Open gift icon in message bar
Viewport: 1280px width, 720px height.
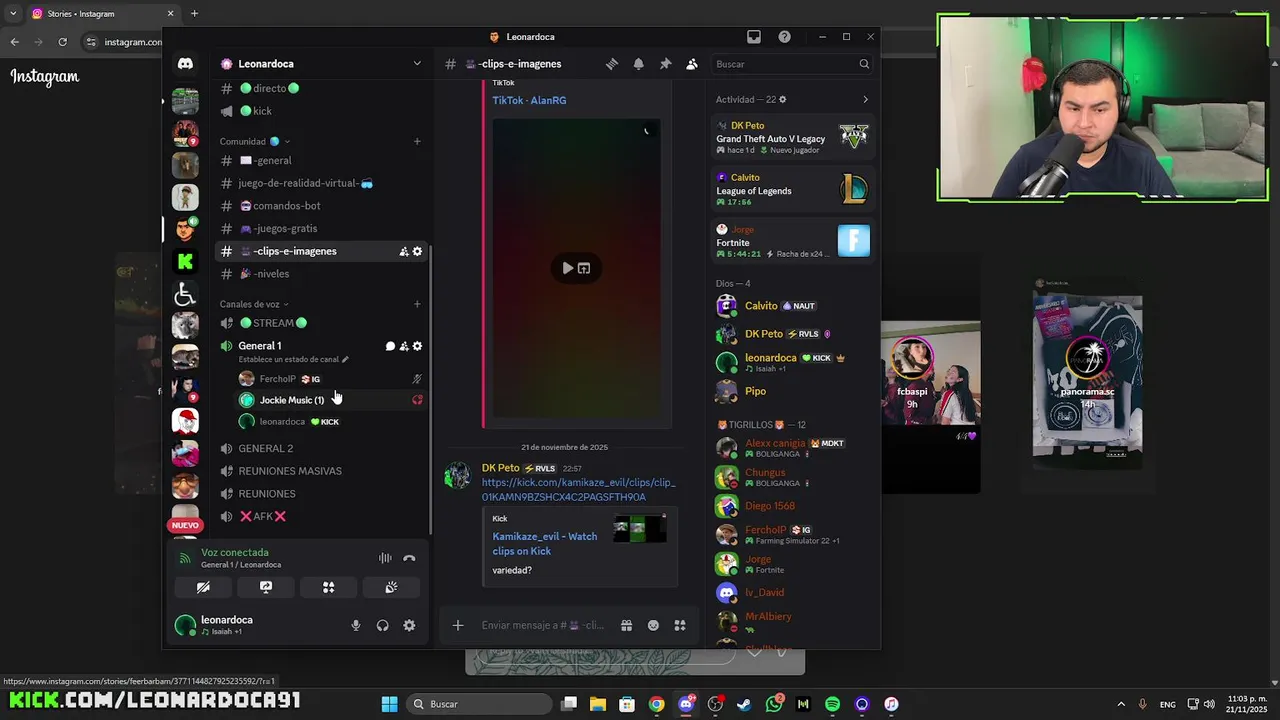pyautogui.click(x=626, y=626)
